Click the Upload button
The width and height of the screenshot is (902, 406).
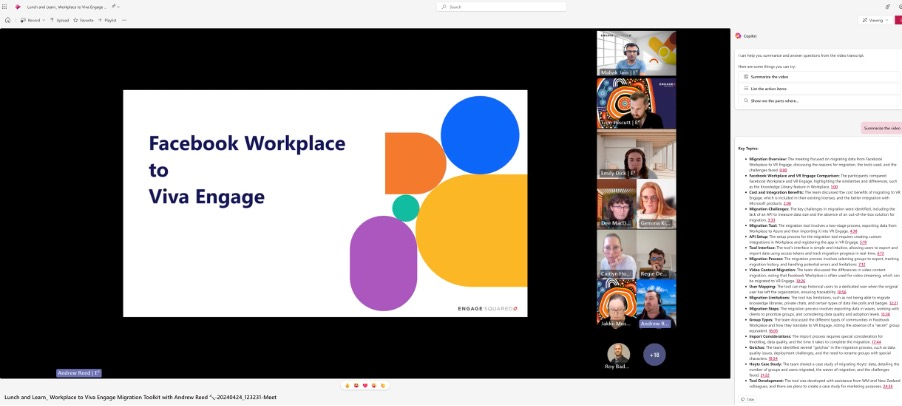coord(59,19)
